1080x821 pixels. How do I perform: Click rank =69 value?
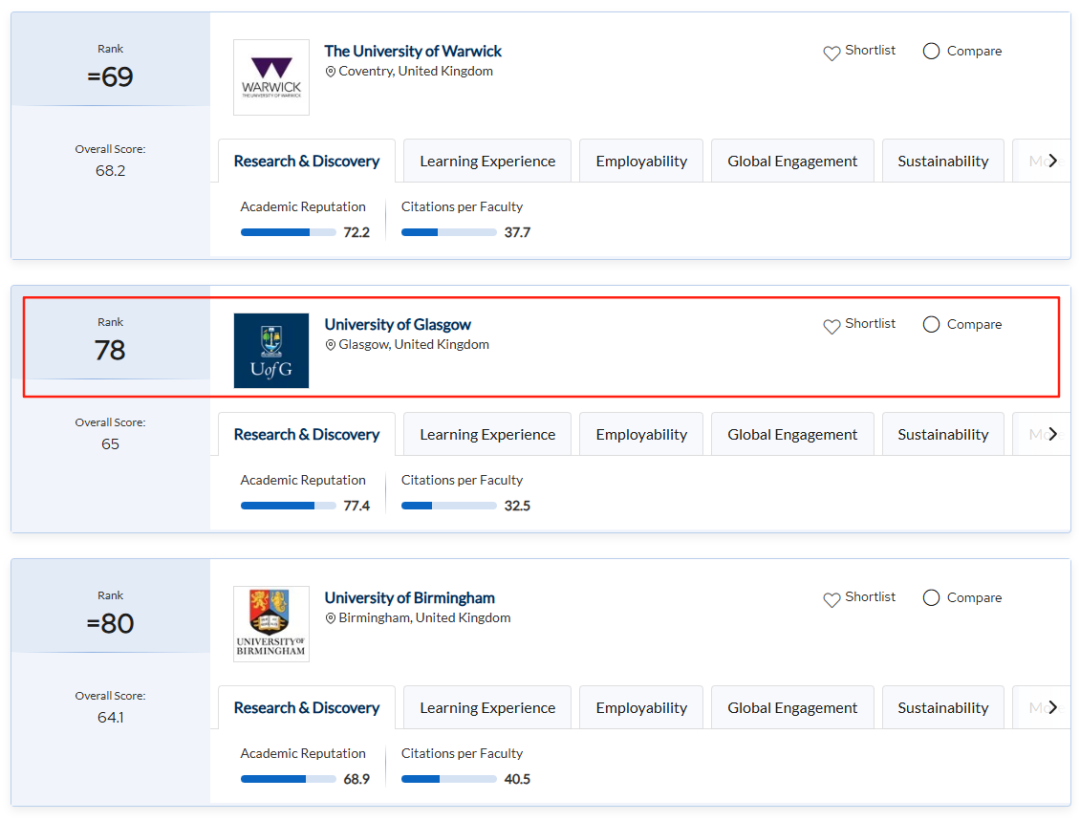110,76
